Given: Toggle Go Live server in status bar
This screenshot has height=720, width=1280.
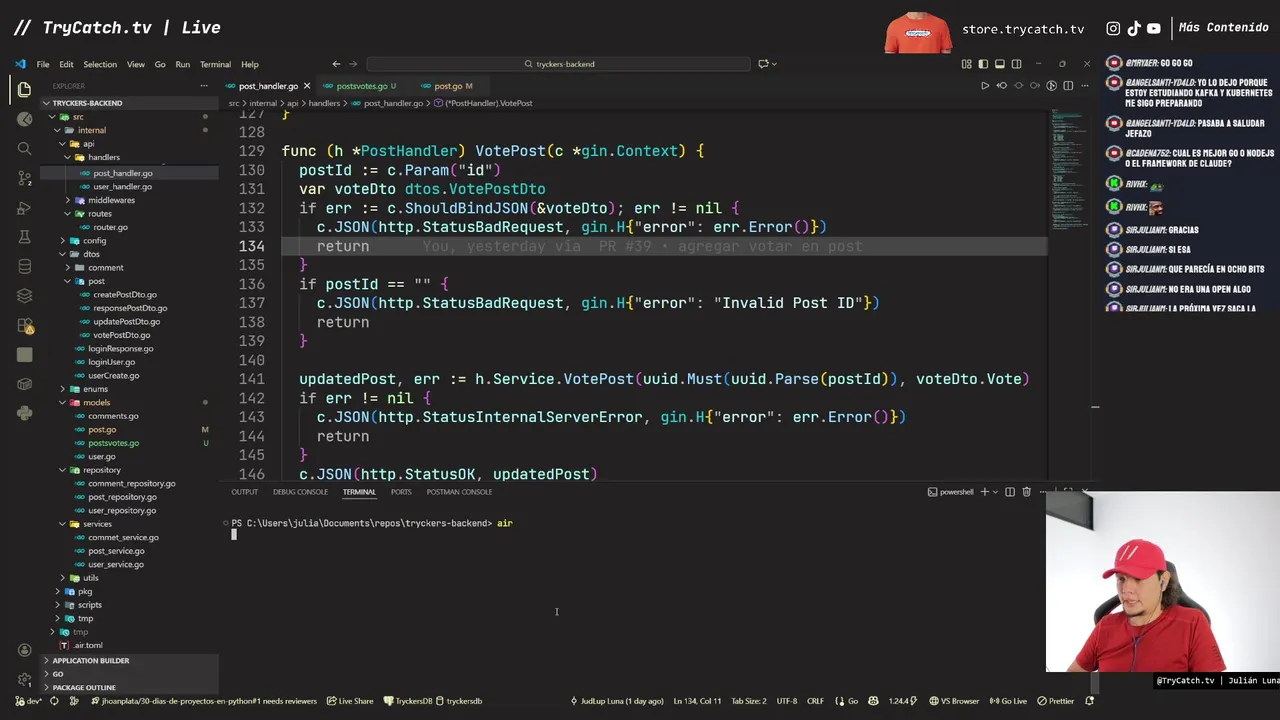Looking at the screenshot, I should (x=1009, y=701).
